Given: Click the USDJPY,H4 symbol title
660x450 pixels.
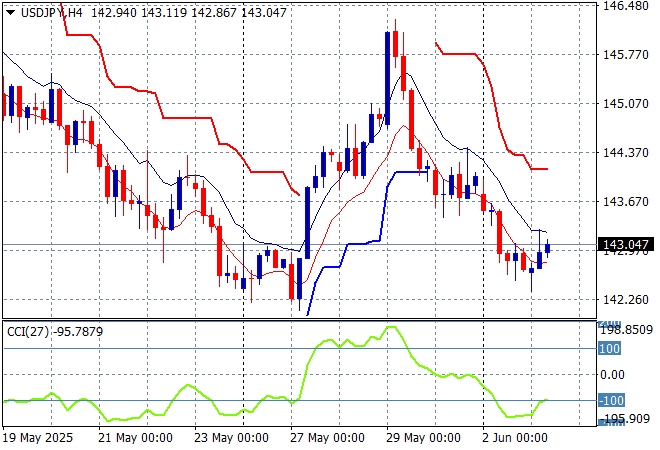Looking at the screenshot, I should point(51,13).
